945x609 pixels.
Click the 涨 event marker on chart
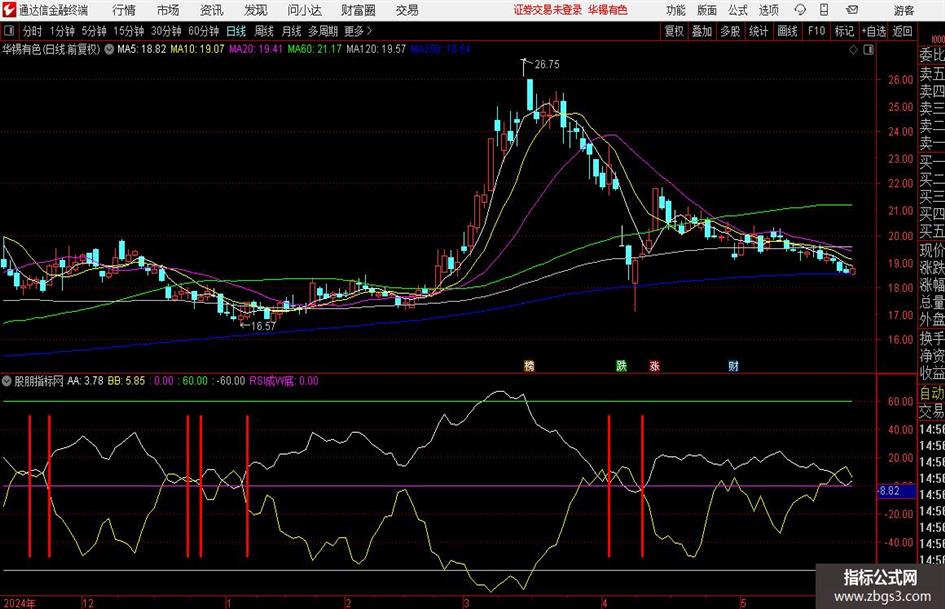tap(654, 366)
